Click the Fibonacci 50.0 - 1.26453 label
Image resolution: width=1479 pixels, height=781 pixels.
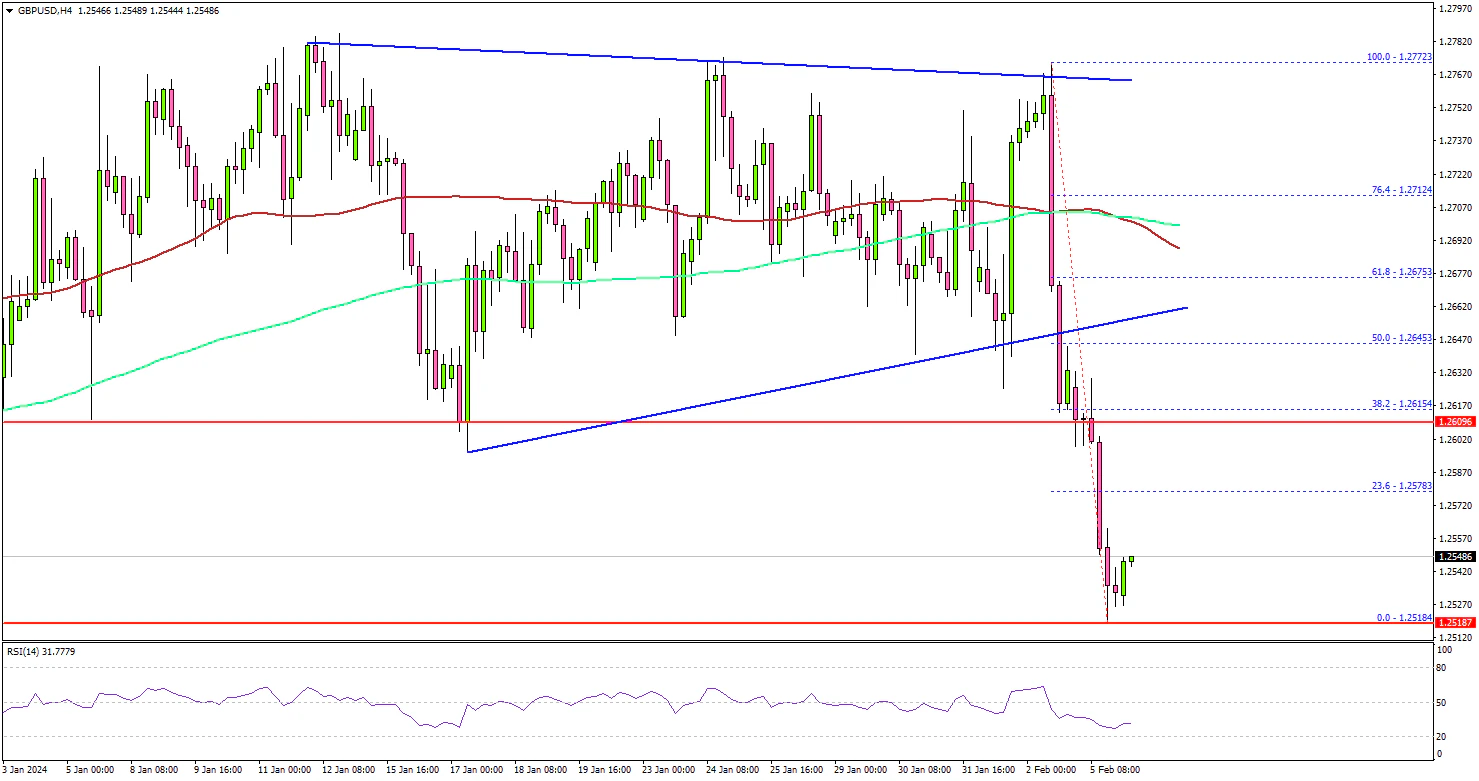point(1402,338)
